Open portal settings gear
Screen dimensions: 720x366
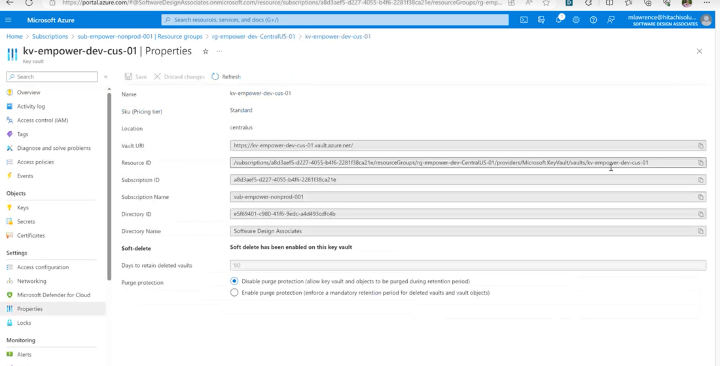pyautogui.click(x=576, y=20)
